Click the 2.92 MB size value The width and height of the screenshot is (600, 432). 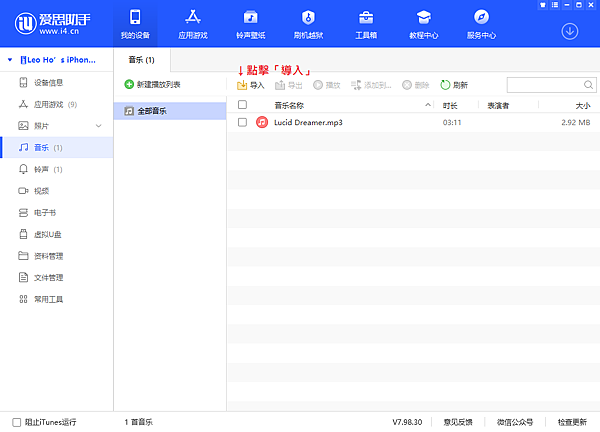(x=576, y=122)
